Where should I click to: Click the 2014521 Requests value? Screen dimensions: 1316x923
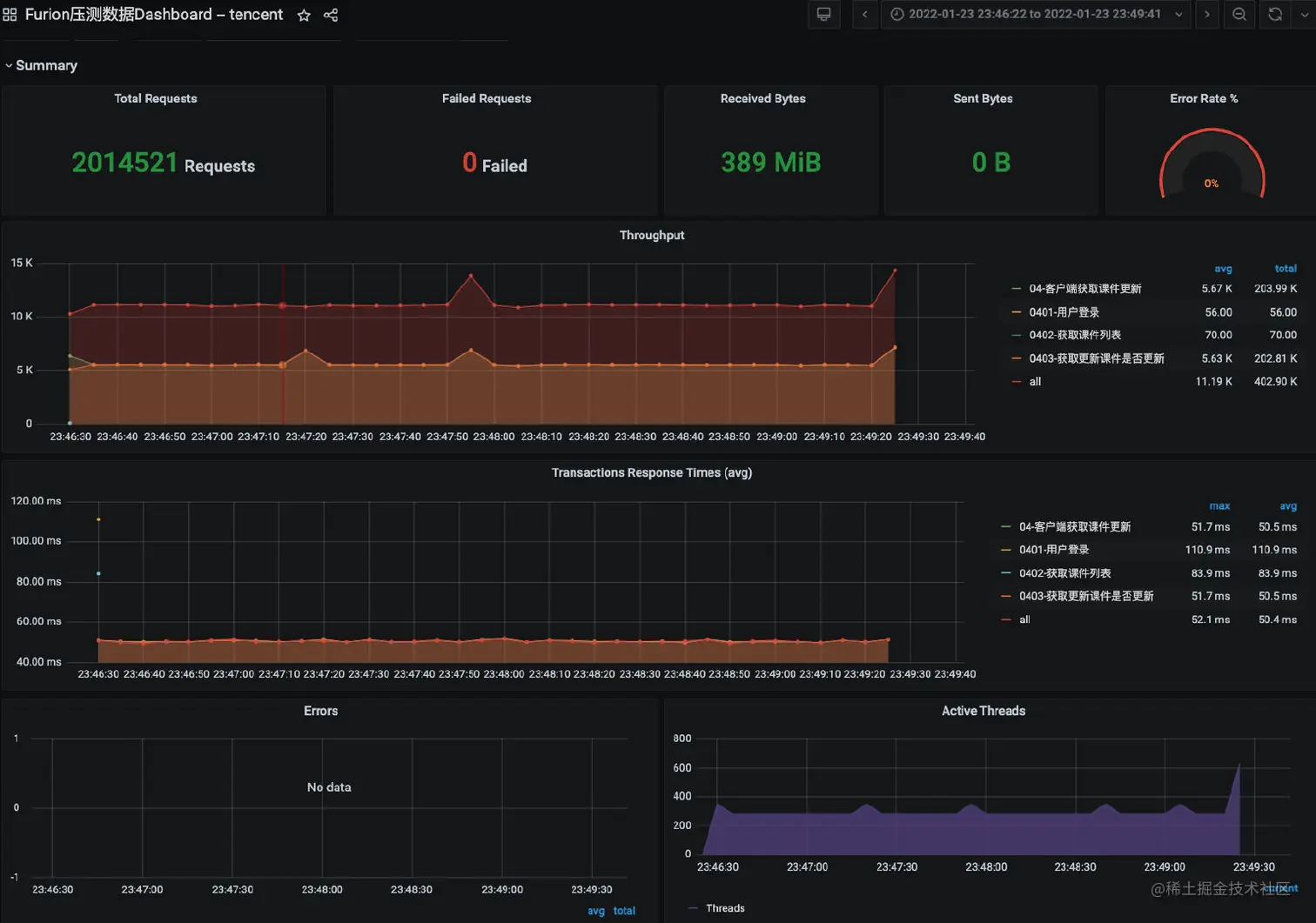tap(164, 163)
